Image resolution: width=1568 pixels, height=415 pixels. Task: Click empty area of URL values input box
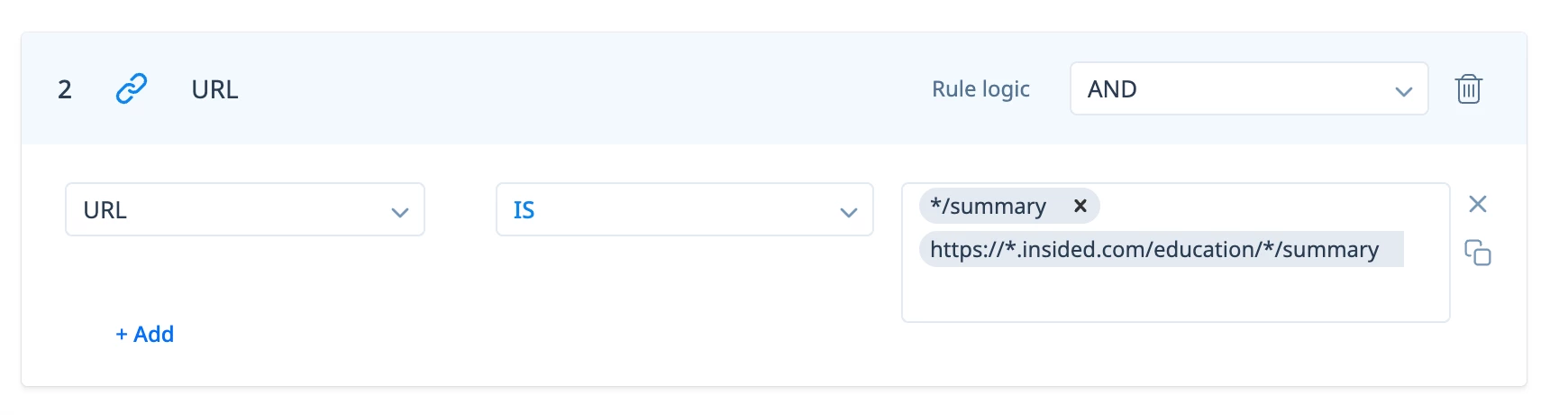[x=1175, y=295]
